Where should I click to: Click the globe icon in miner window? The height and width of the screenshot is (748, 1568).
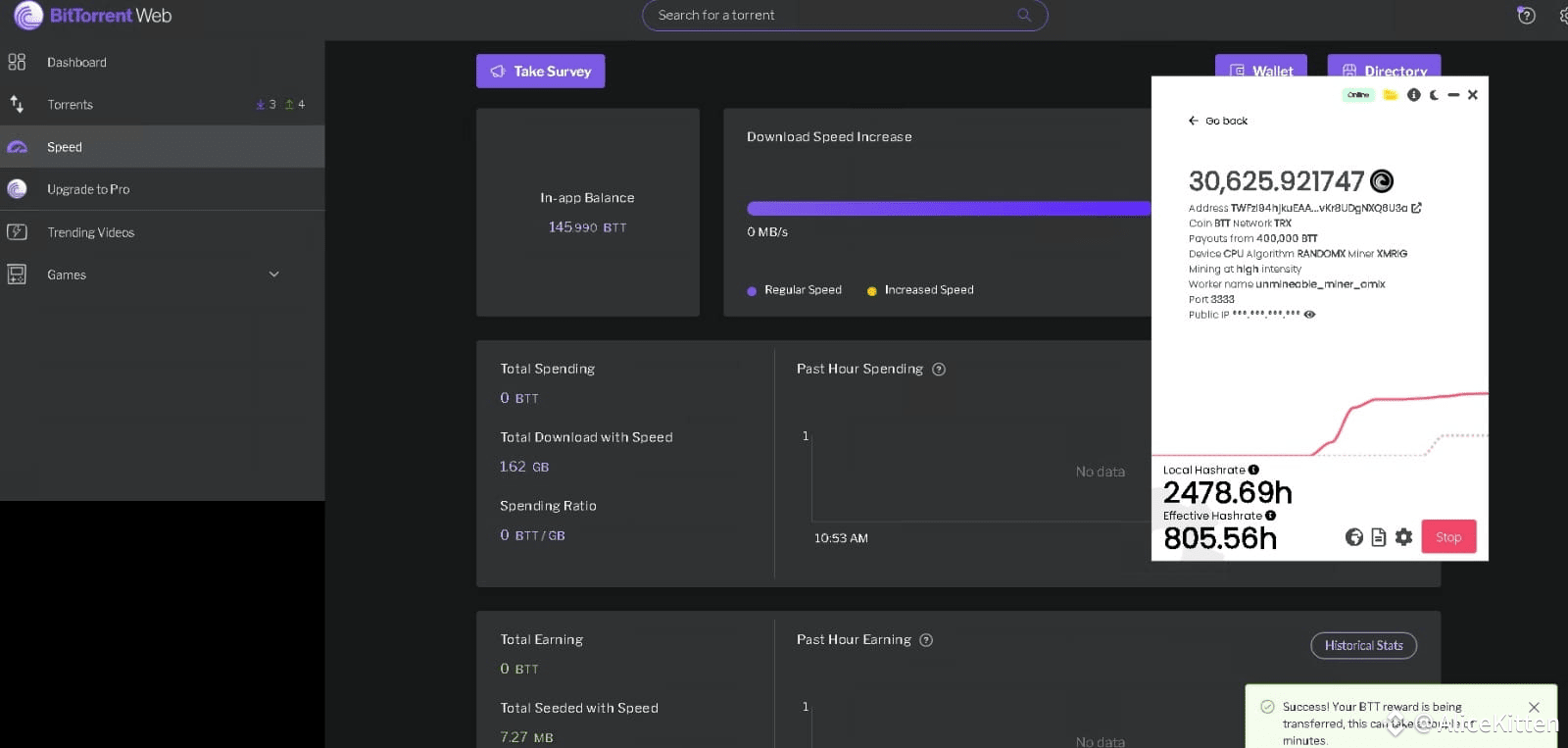[1354, 537]
